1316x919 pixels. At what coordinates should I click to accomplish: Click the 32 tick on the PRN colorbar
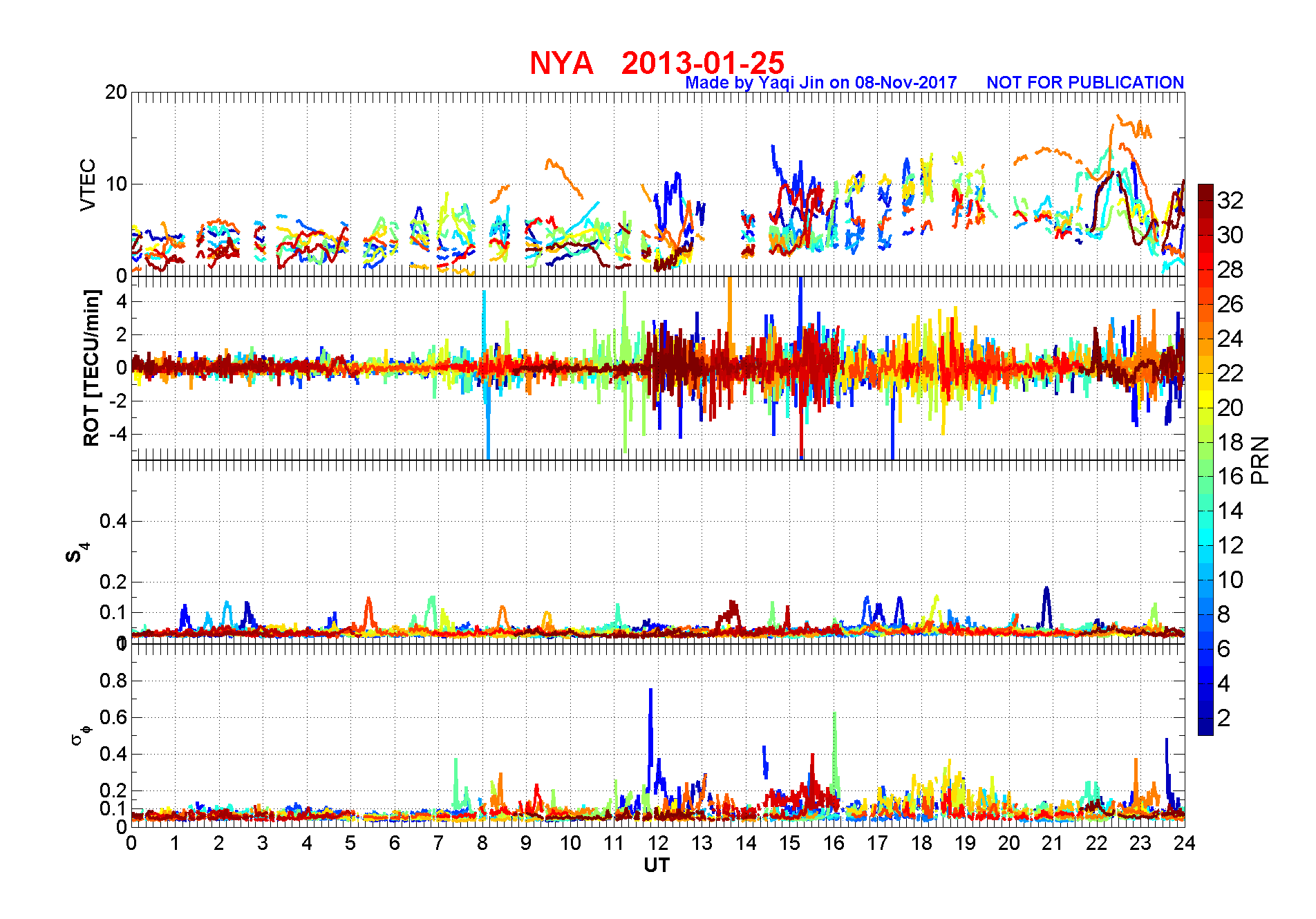(x=1230, y=200)
